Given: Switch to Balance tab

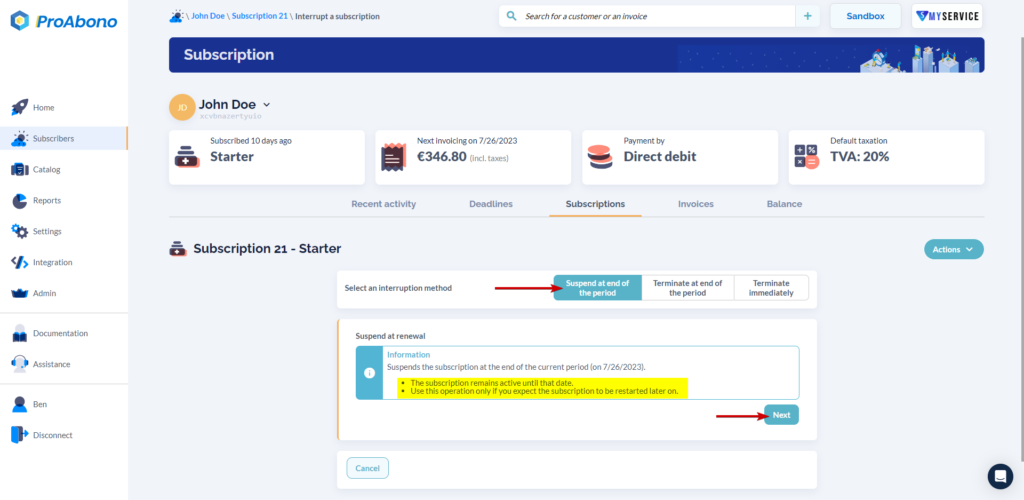Looking at the screenshot, I should [x=784, y=204].
